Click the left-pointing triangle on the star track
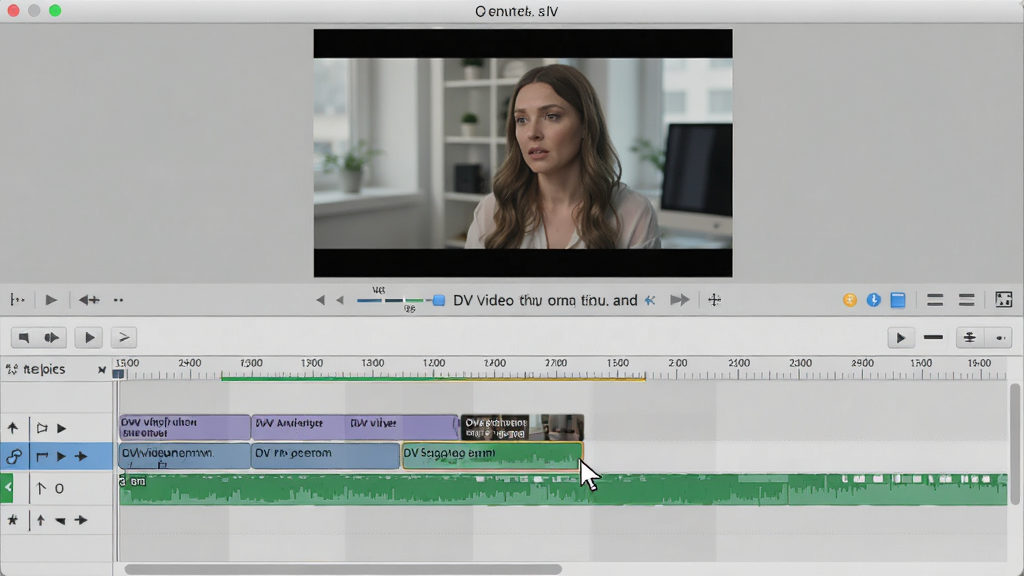 tap(60, 520)
